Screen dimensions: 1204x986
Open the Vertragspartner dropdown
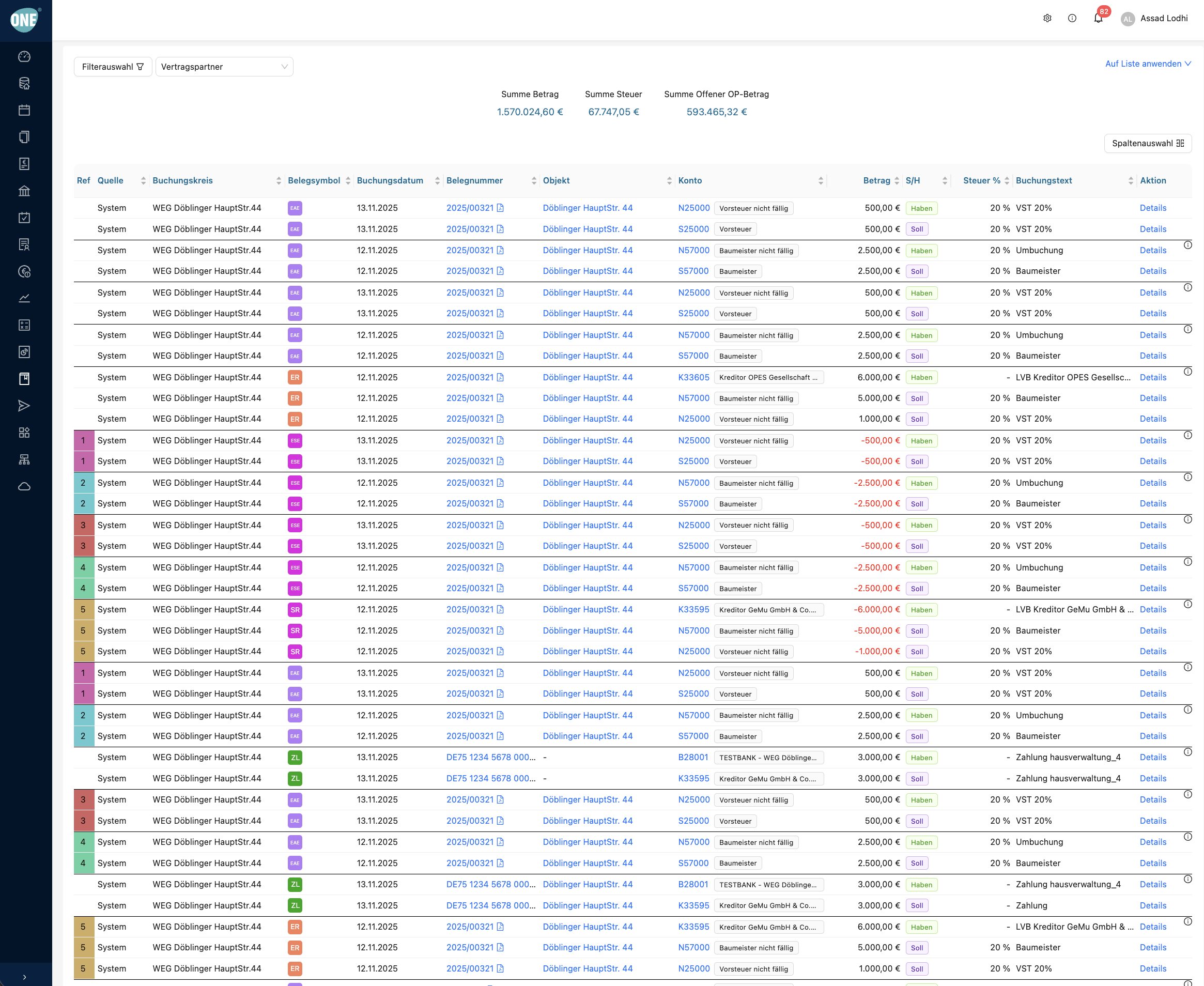224,67
